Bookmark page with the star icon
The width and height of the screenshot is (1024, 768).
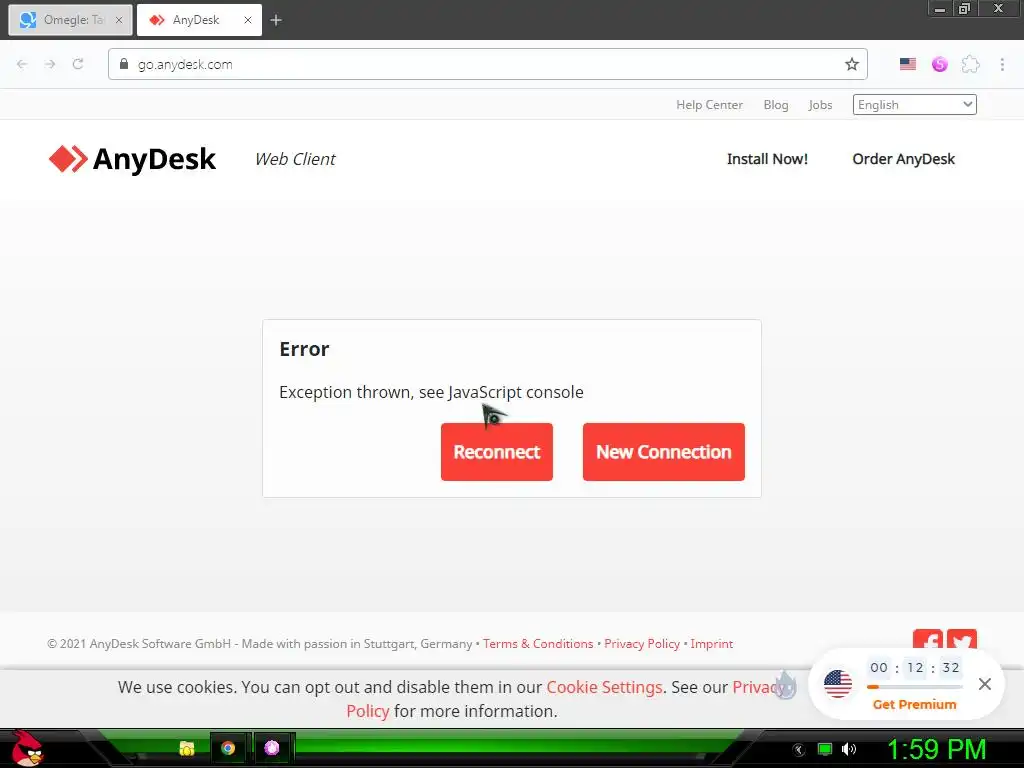852,64
